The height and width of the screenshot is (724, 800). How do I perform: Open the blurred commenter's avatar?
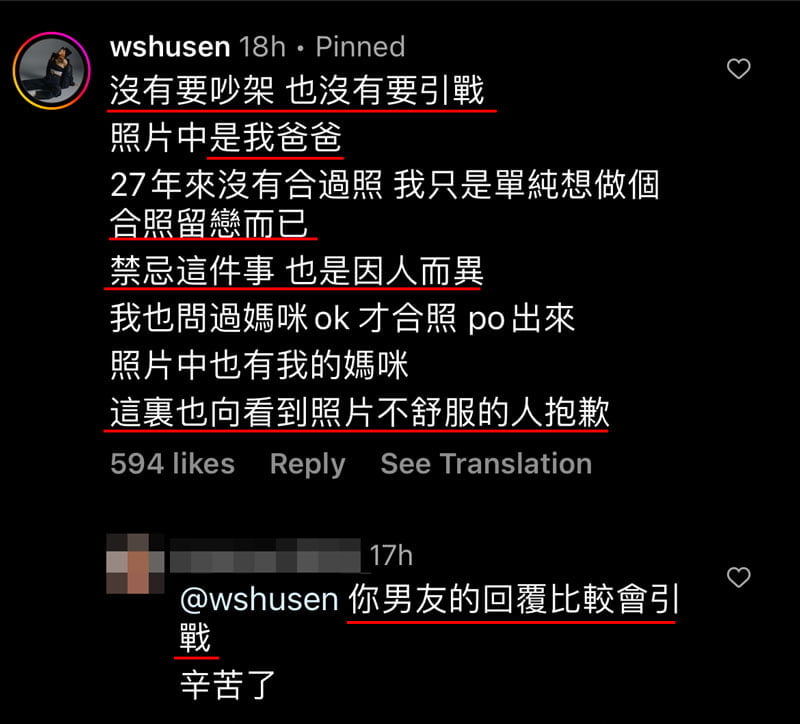pos(135,564)
